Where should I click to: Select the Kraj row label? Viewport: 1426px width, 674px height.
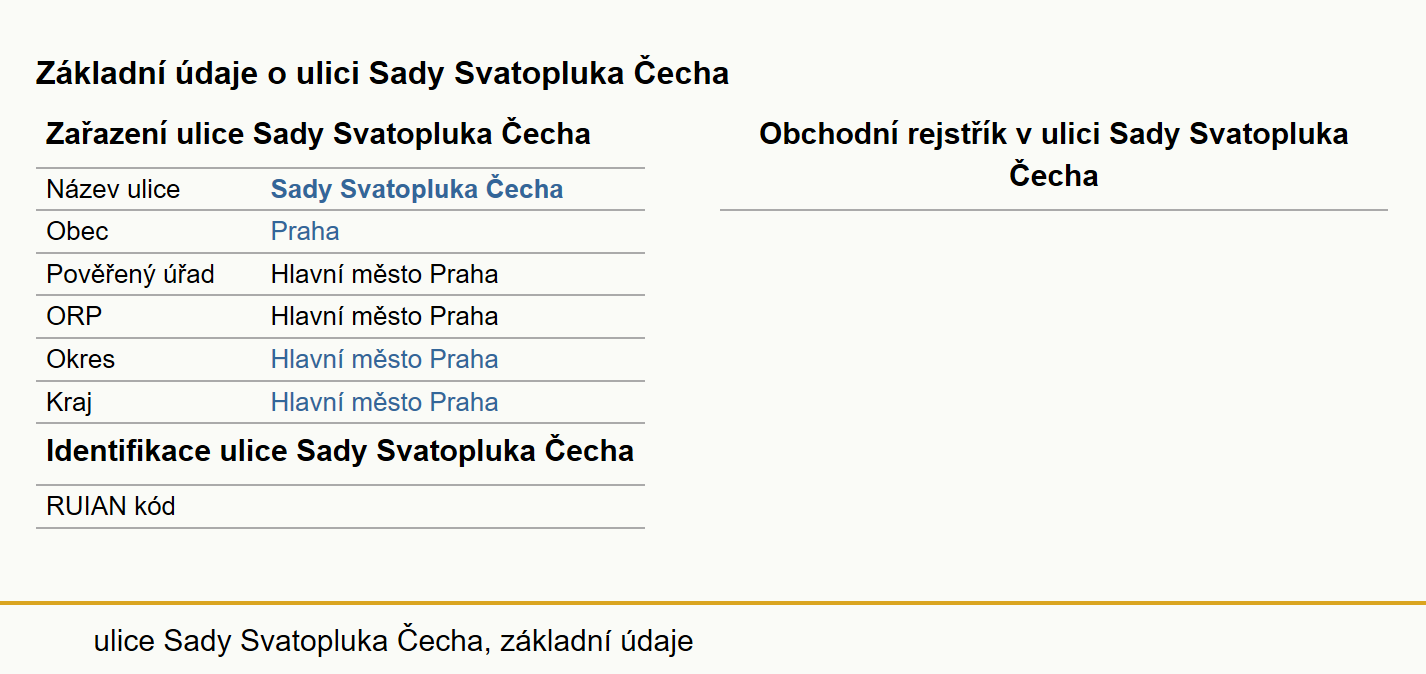click(x=69, y=402)
